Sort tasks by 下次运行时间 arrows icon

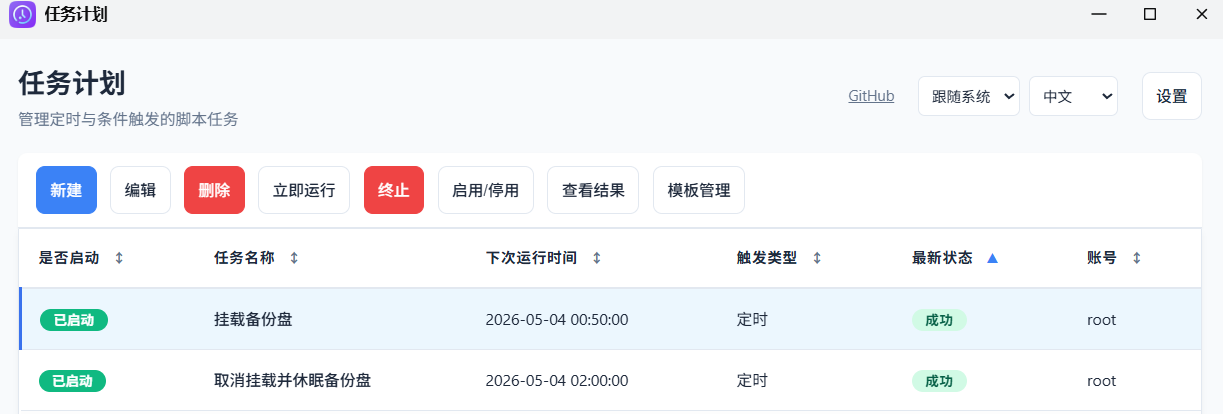(597, 258)
